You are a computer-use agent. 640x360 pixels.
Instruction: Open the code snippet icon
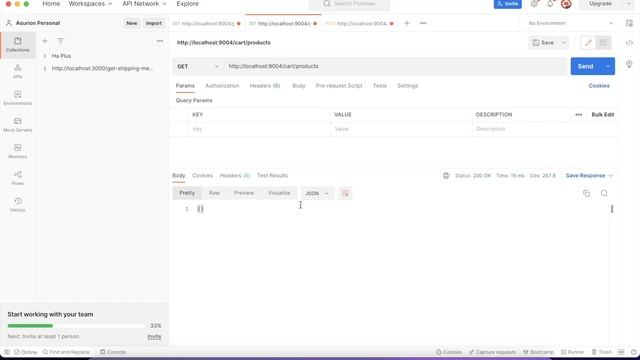coord(629,43)
